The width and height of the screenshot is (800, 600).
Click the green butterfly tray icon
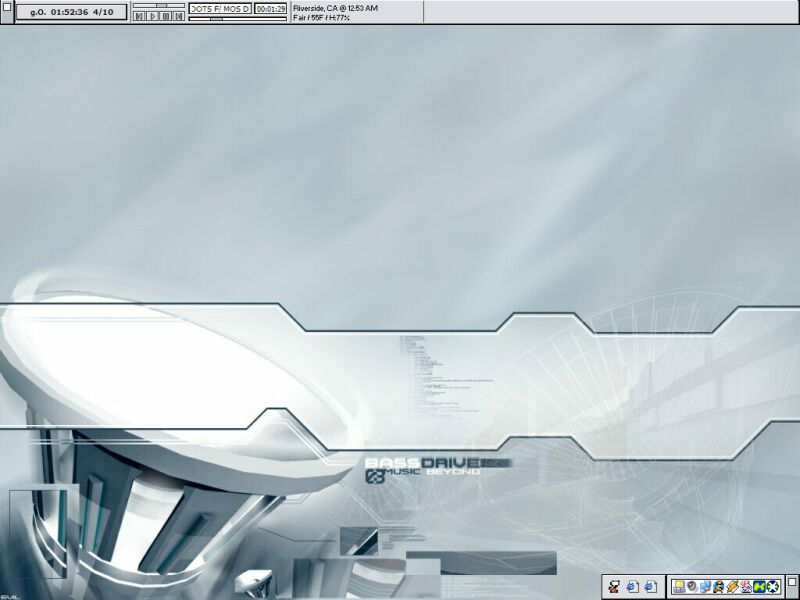(759, 586)
